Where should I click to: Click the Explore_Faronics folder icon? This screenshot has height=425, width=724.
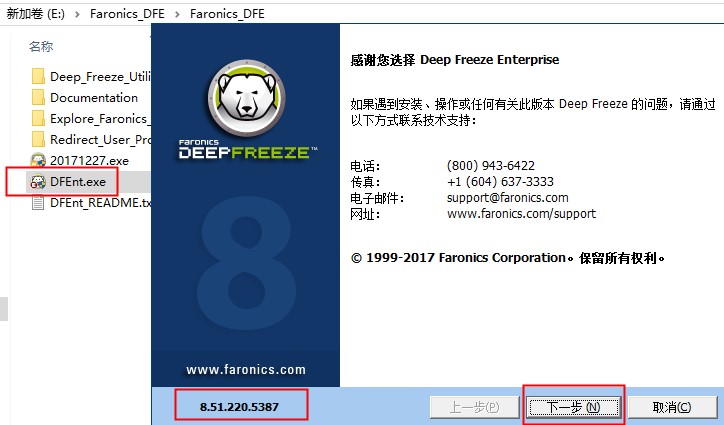(x=38, y=119)
